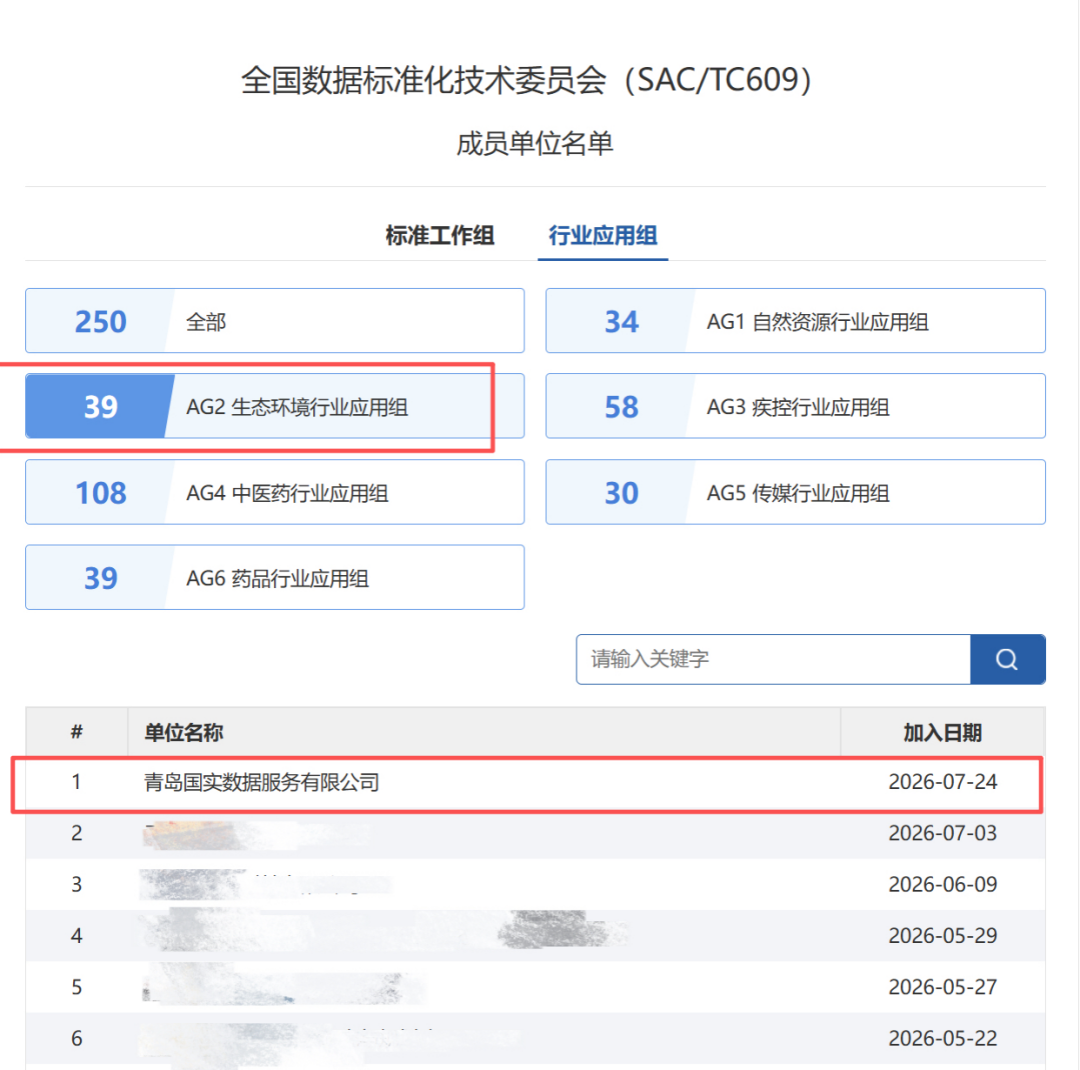The image size is (1080, 1070).
Task: Click the date 2026-05-29
Action: pos(942,936)
